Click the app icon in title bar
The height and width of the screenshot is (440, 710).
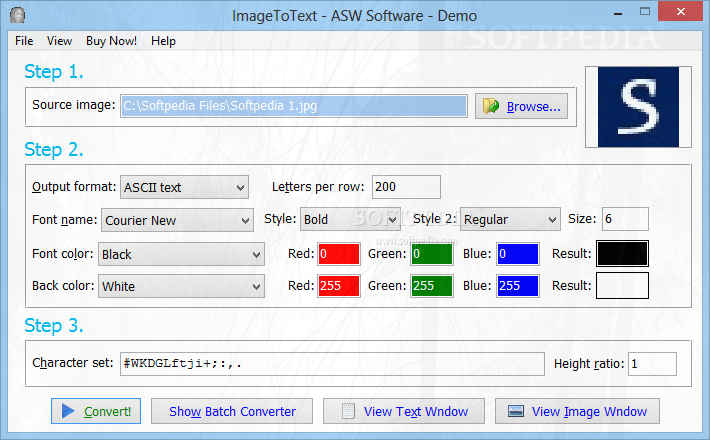click(x=17, y=15)
